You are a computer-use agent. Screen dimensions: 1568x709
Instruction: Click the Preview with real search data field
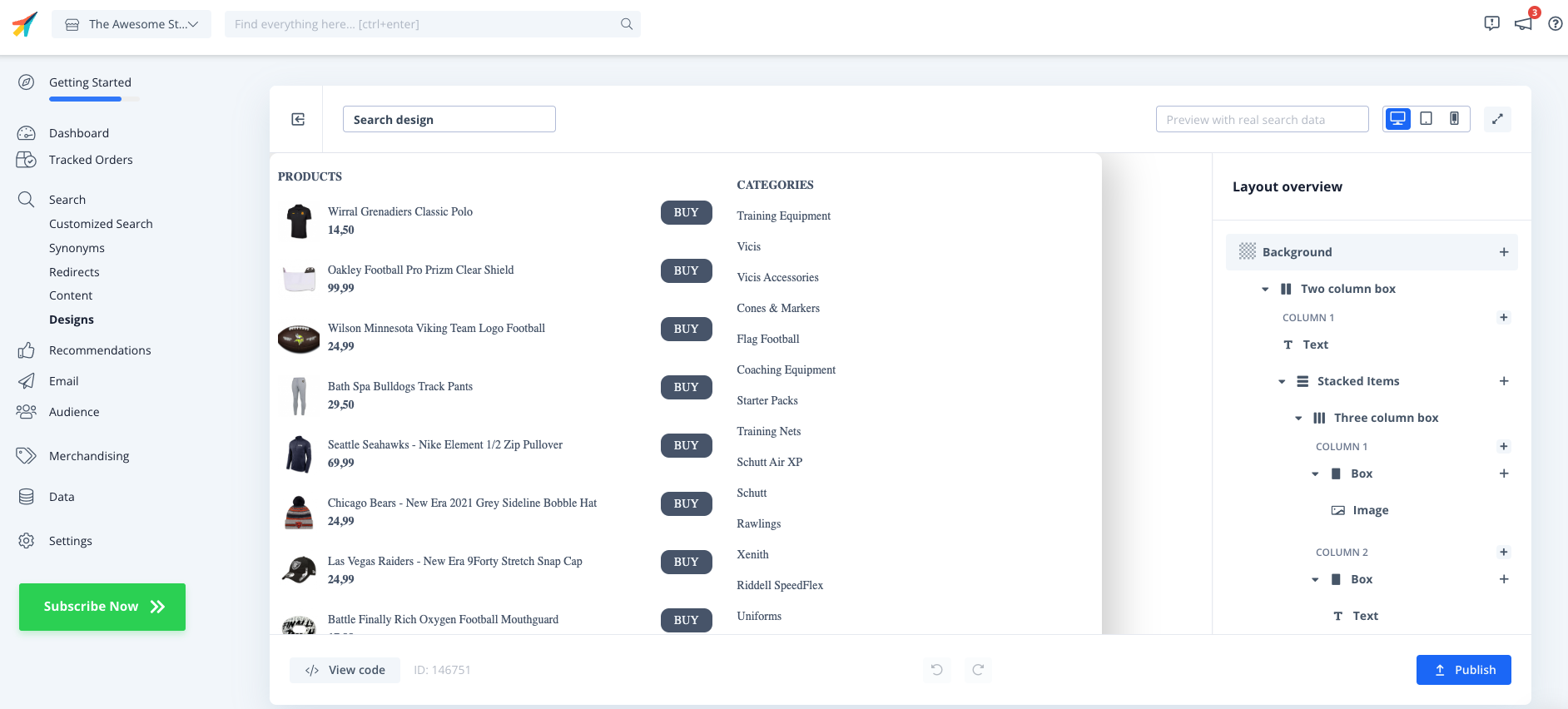pos(1262,119)
